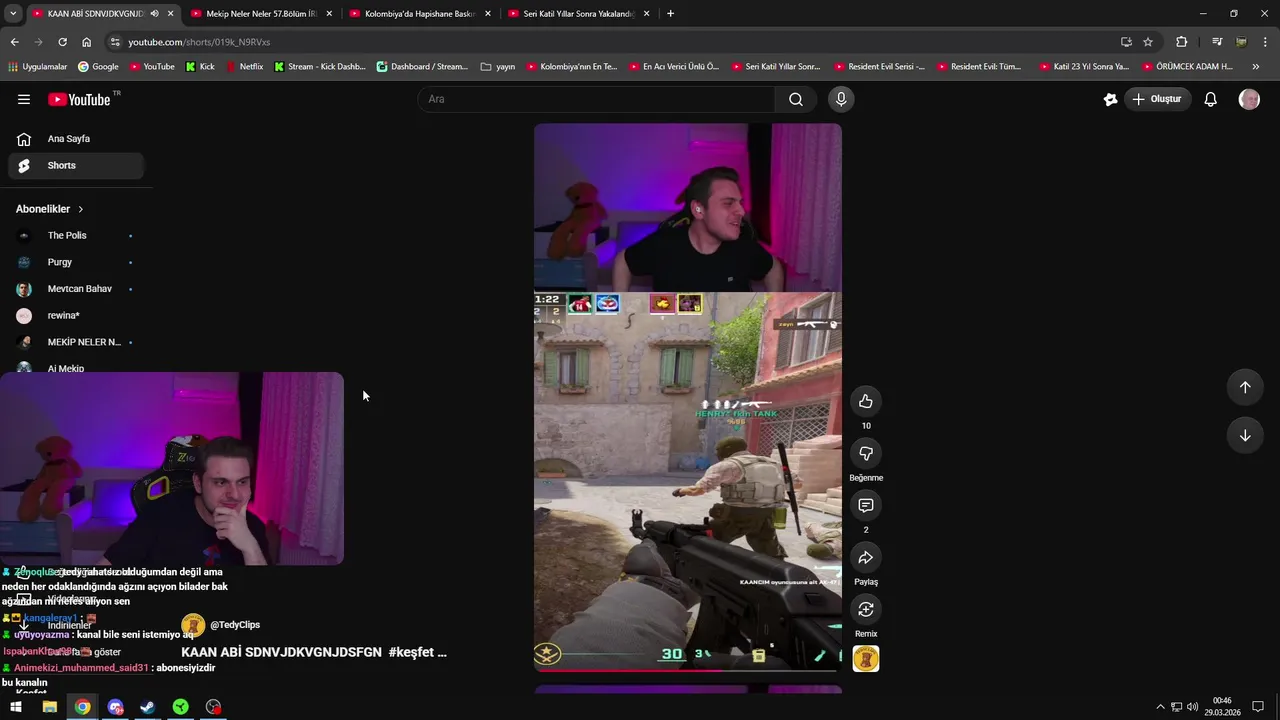The image size is (1280, 720).
Task: Seek using the short's red progress bar
Action: point(688,670)
